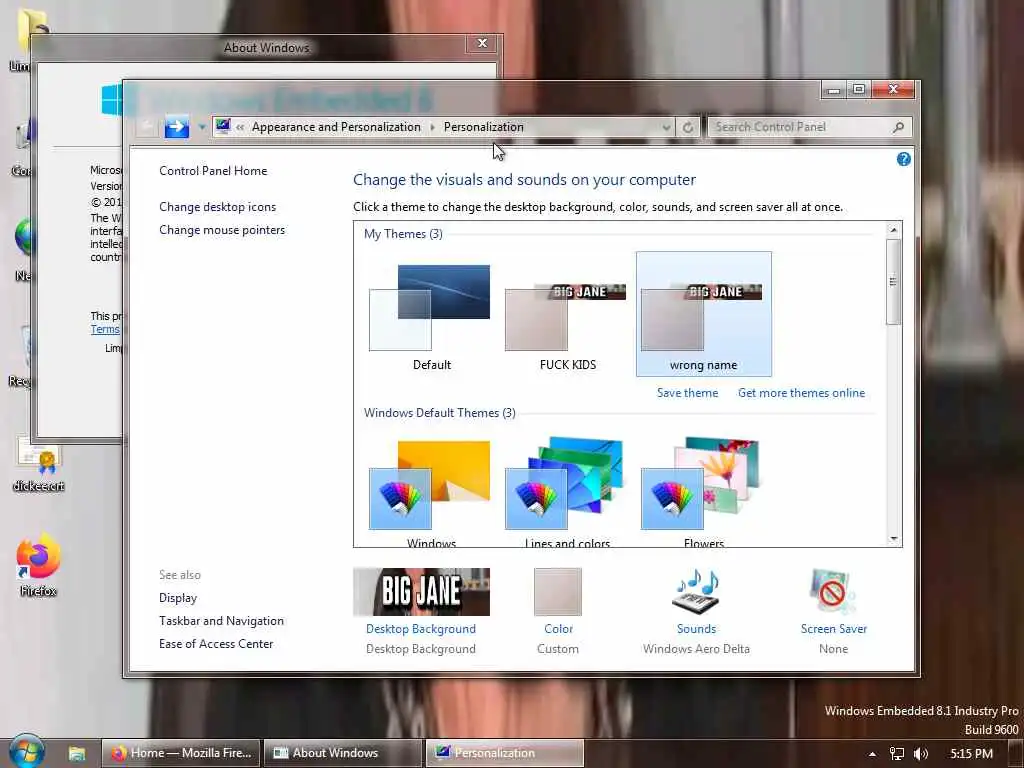Close the Personalization window
Image resolution: width=1024 pixels, height=768 pixels.
click(893, 89)
